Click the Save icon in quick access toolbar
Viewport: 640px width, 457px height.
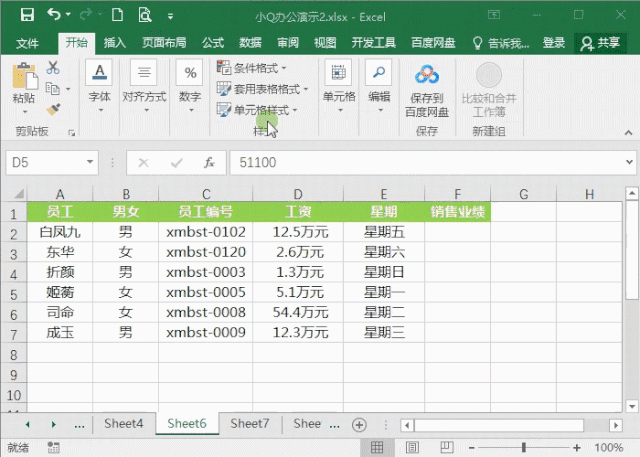tap(27, 15)
